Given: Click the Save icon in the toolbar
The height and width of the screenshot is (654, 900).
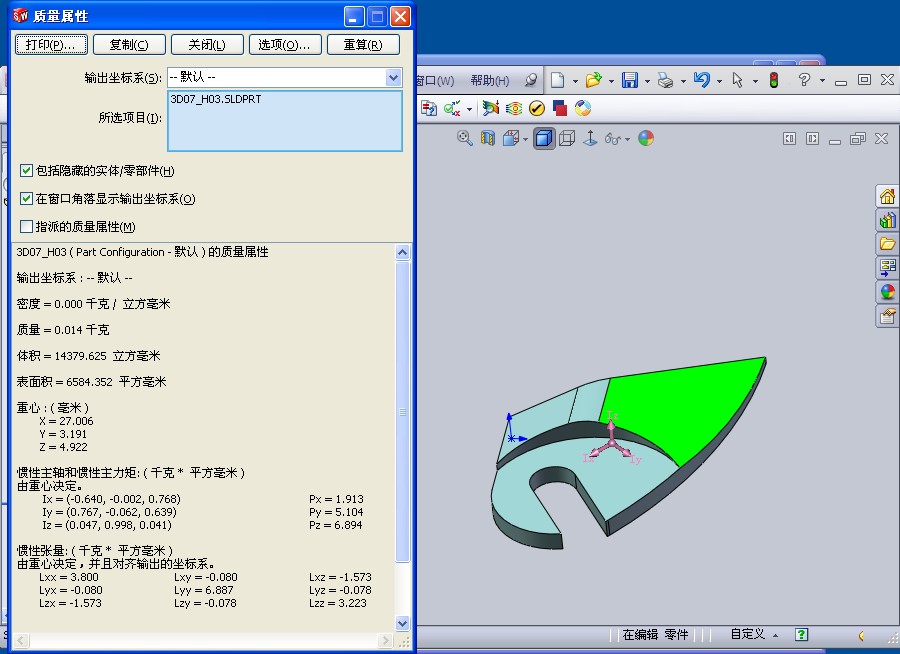Looking at the screenshot, I should point(630,81).
